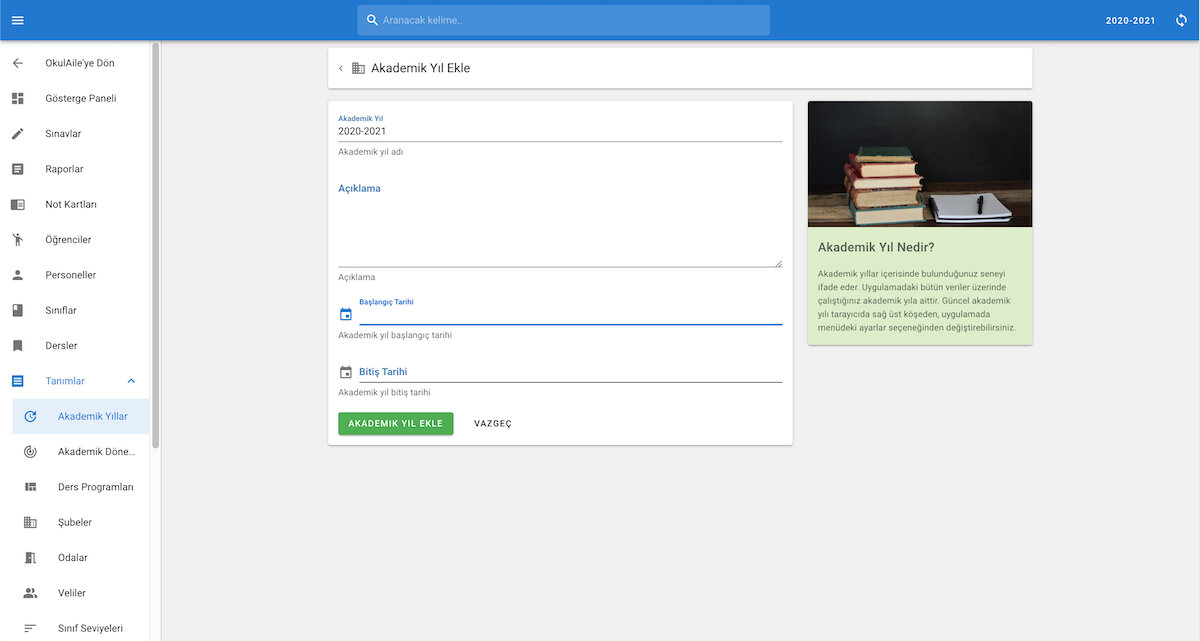Open the 2020-2021 academic year selector
This screenshot has width=1200, height=641.
point(1130,20)
